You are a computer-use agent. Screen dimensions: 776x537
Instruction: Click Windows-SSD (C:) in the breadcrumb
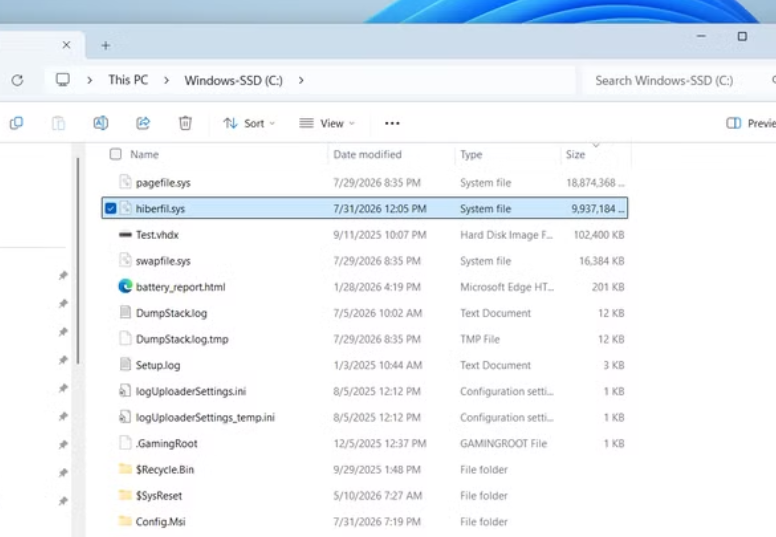tap(234, 80)
